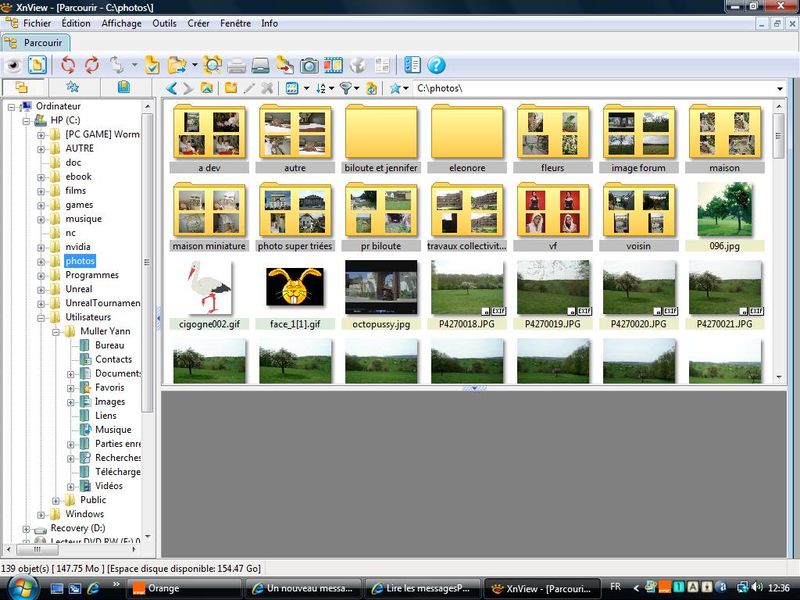Screen dimensions: 800x600
Task: Expand the address path dropdown for C:\photos\
Action: pyautogui.click(x=779, y=88)
